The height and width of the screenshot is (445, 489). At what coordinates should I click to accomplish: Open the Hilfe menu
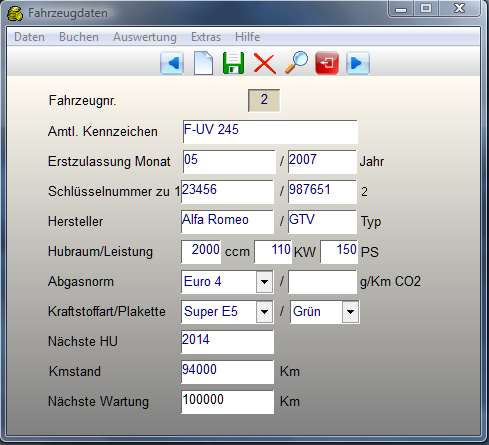247,37
